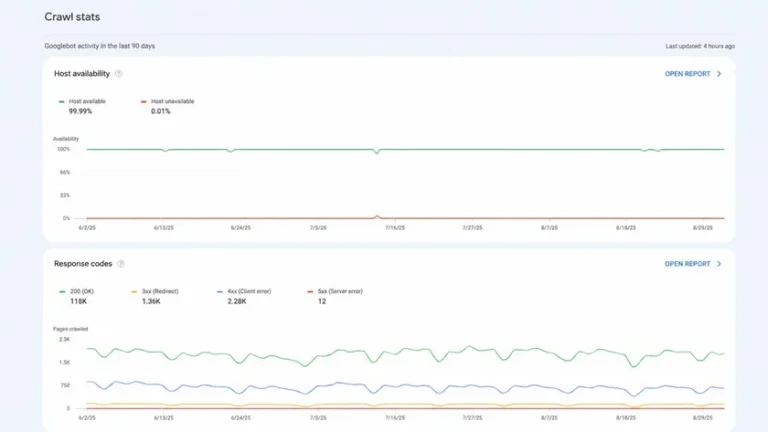Click the yellow 3xx Redirect color marker
The height and width of the screenshot is (432, 768).
pos(134,292)
